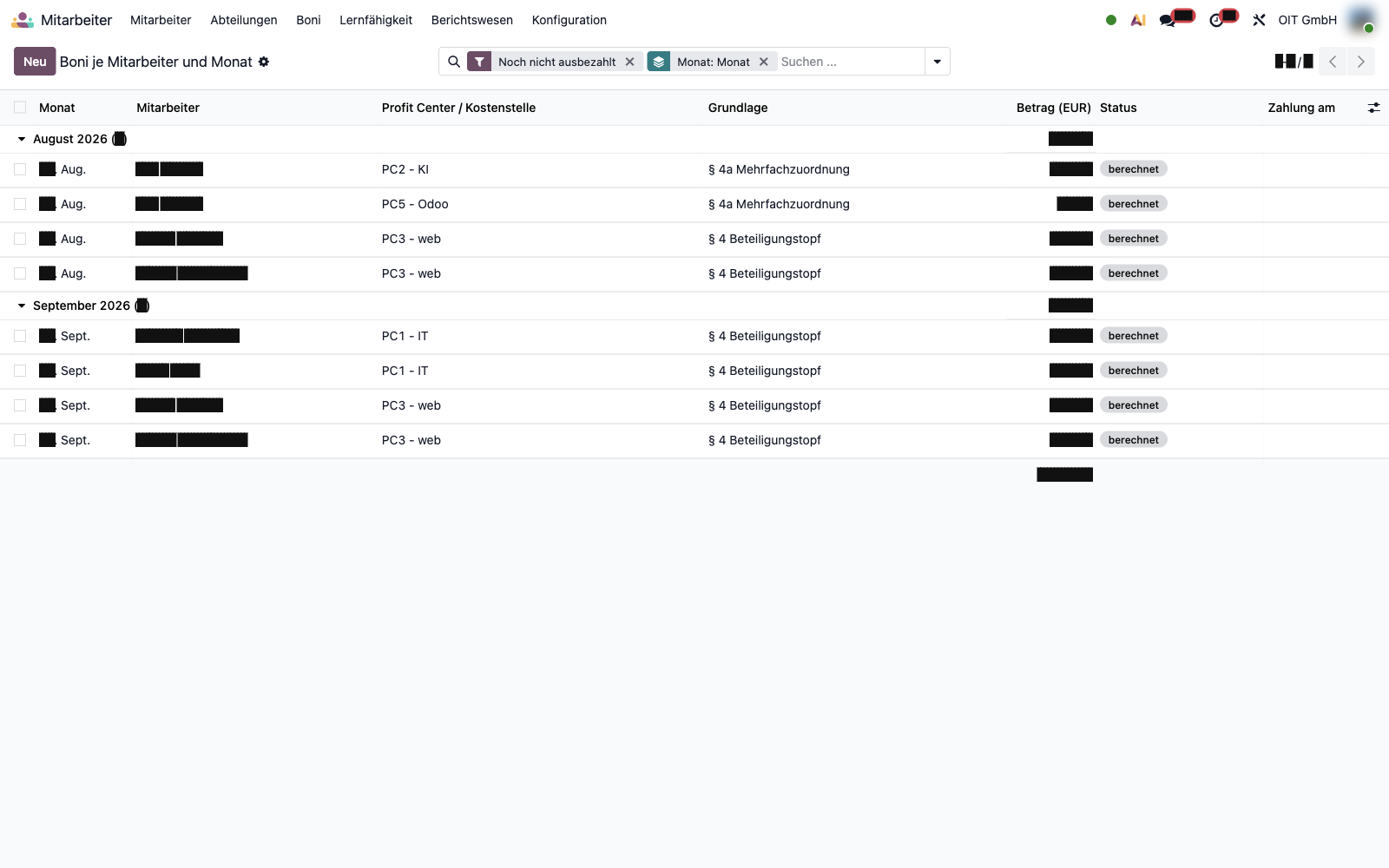Remove the 'Monat: Monat' grouping
Image resolution: width=1389 pixels, height=868 pixels.
click(764, 62)
